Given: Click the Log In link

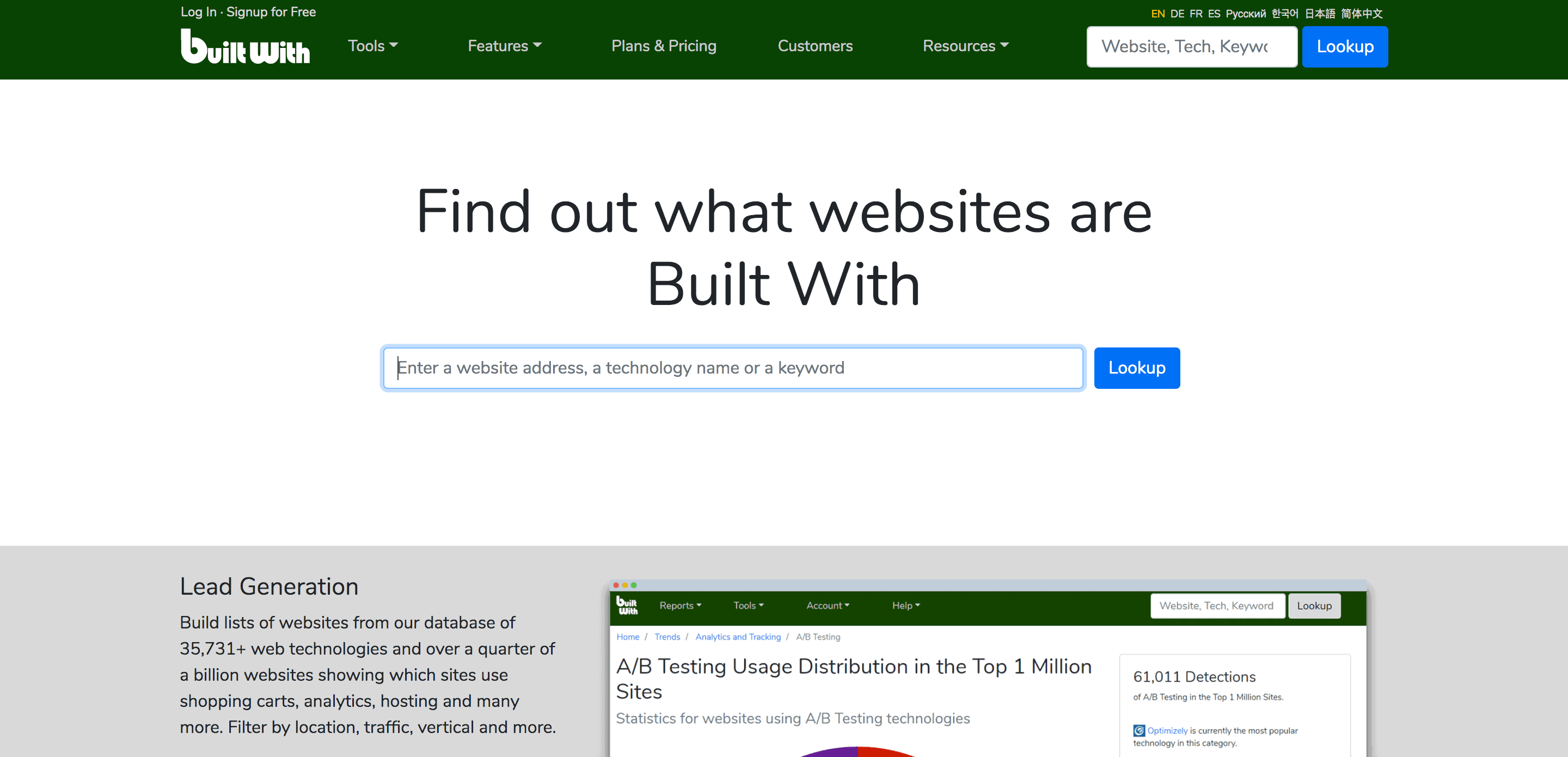Looking at the screenshot, I should tap(198, 12).
